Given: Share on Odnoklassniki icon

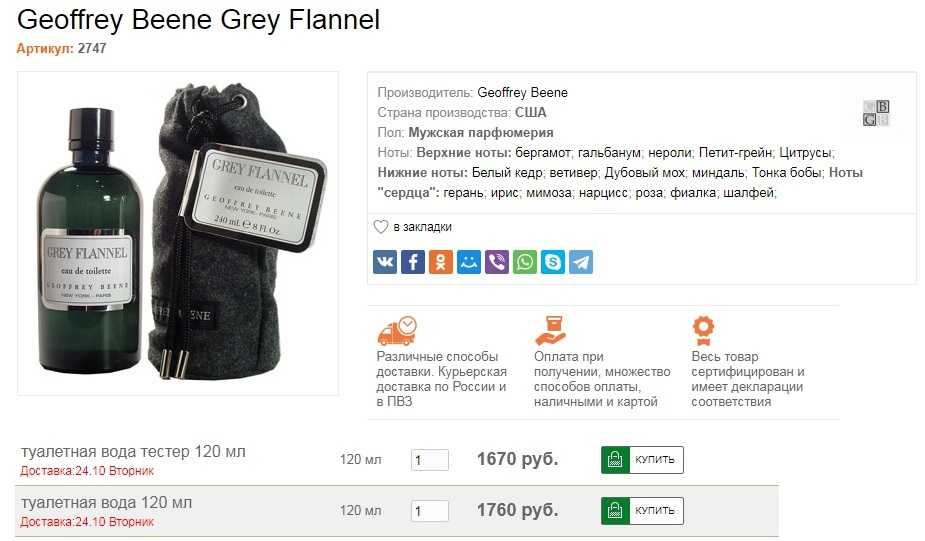Looking at the screenshot, I should (441, 262).
